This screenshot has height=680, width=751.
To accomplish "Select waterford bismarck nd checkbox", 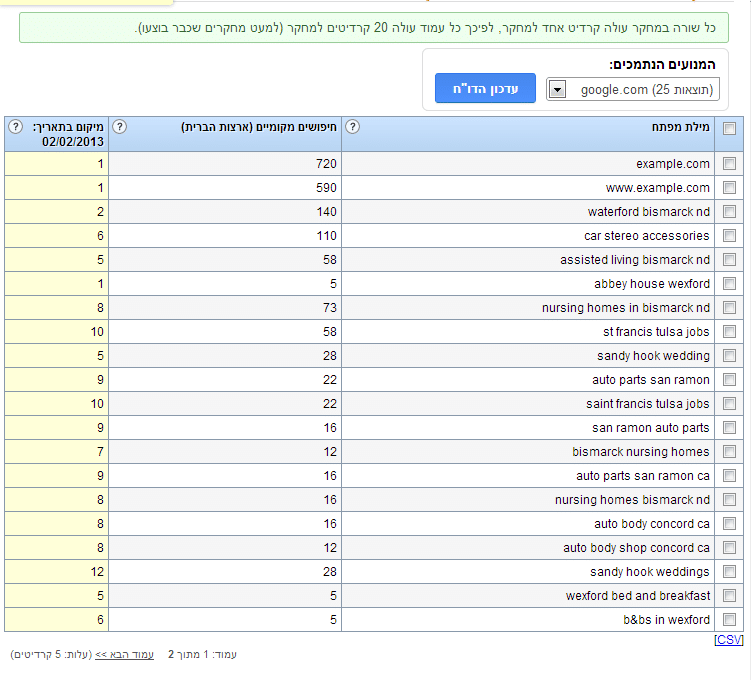I will tap(729, 212).
